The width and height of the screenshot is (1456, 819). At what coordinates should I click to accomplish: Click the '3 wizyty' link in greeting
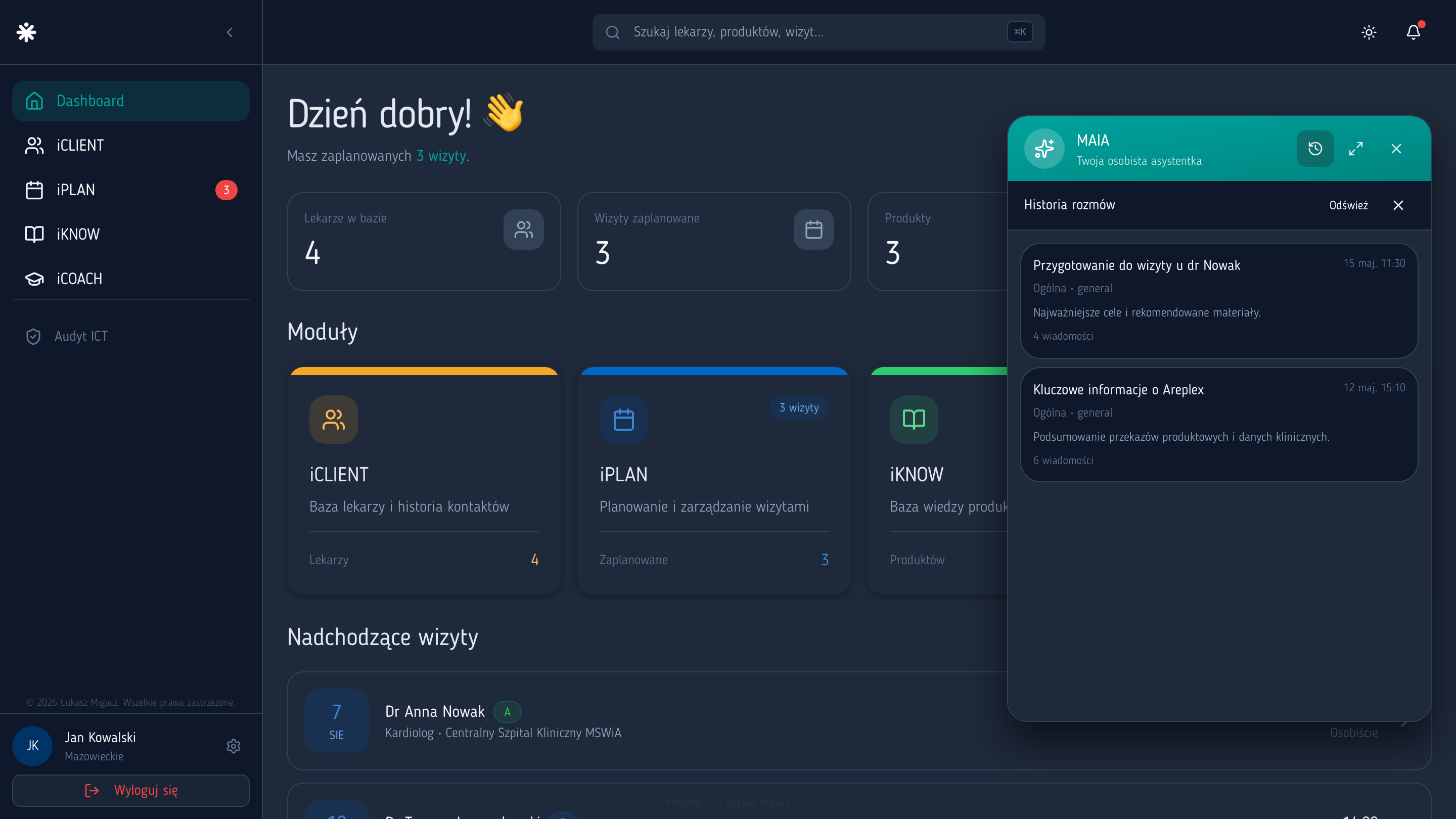pyautogui.click(x=441, y=156)
